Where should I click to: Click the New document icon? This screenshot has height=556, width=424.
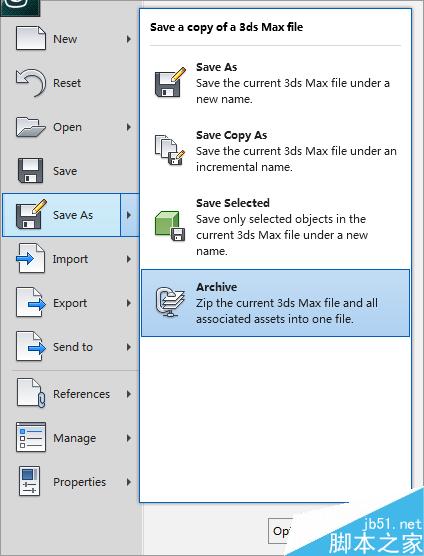[x=31, y=38]
